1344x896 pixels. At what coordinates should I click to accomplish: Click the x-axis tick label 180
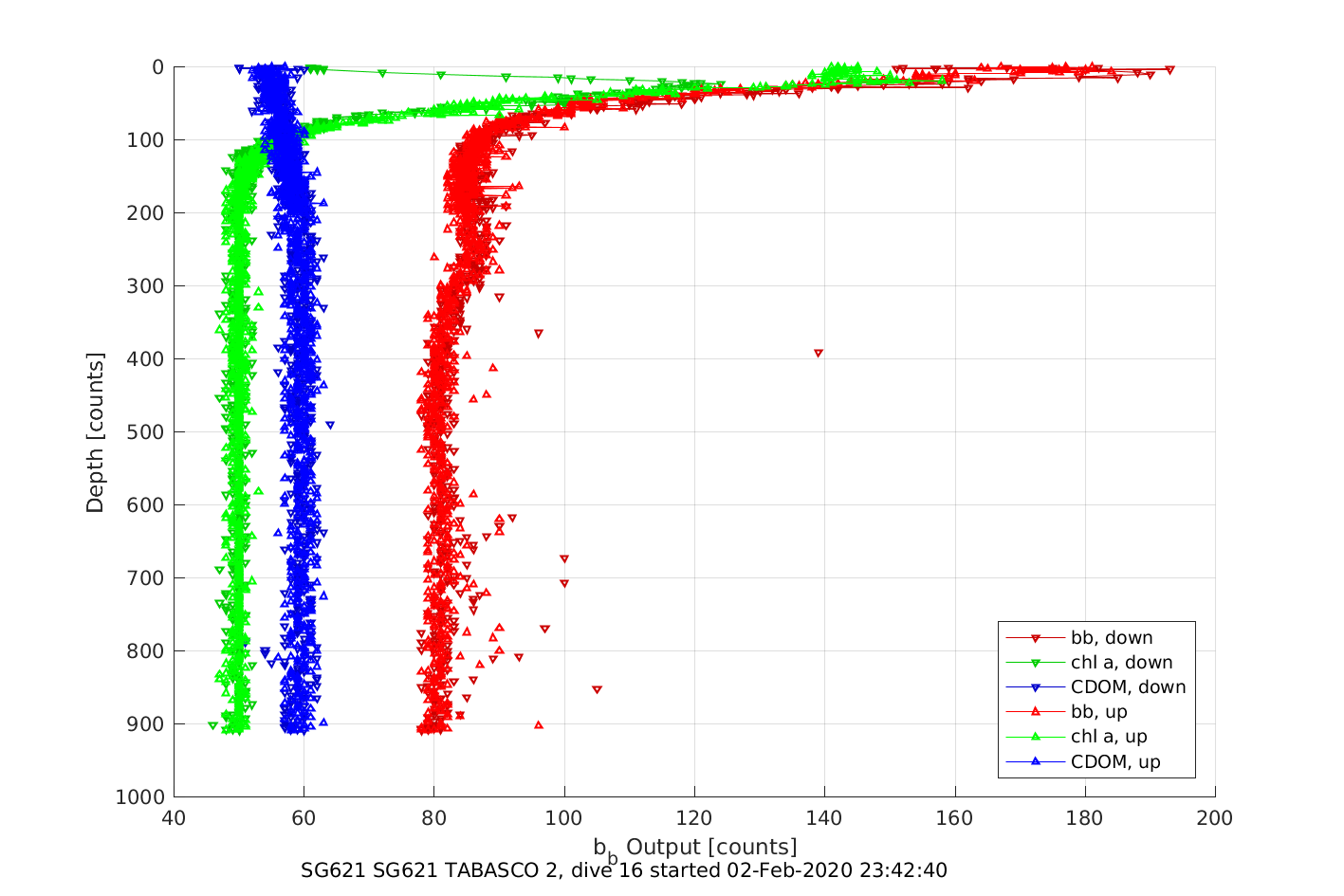[x=1085, y=818]
